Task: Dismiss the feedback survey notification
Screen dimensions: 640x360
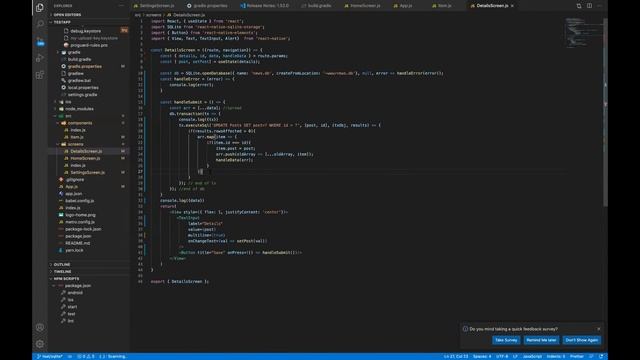Action: 599,329
